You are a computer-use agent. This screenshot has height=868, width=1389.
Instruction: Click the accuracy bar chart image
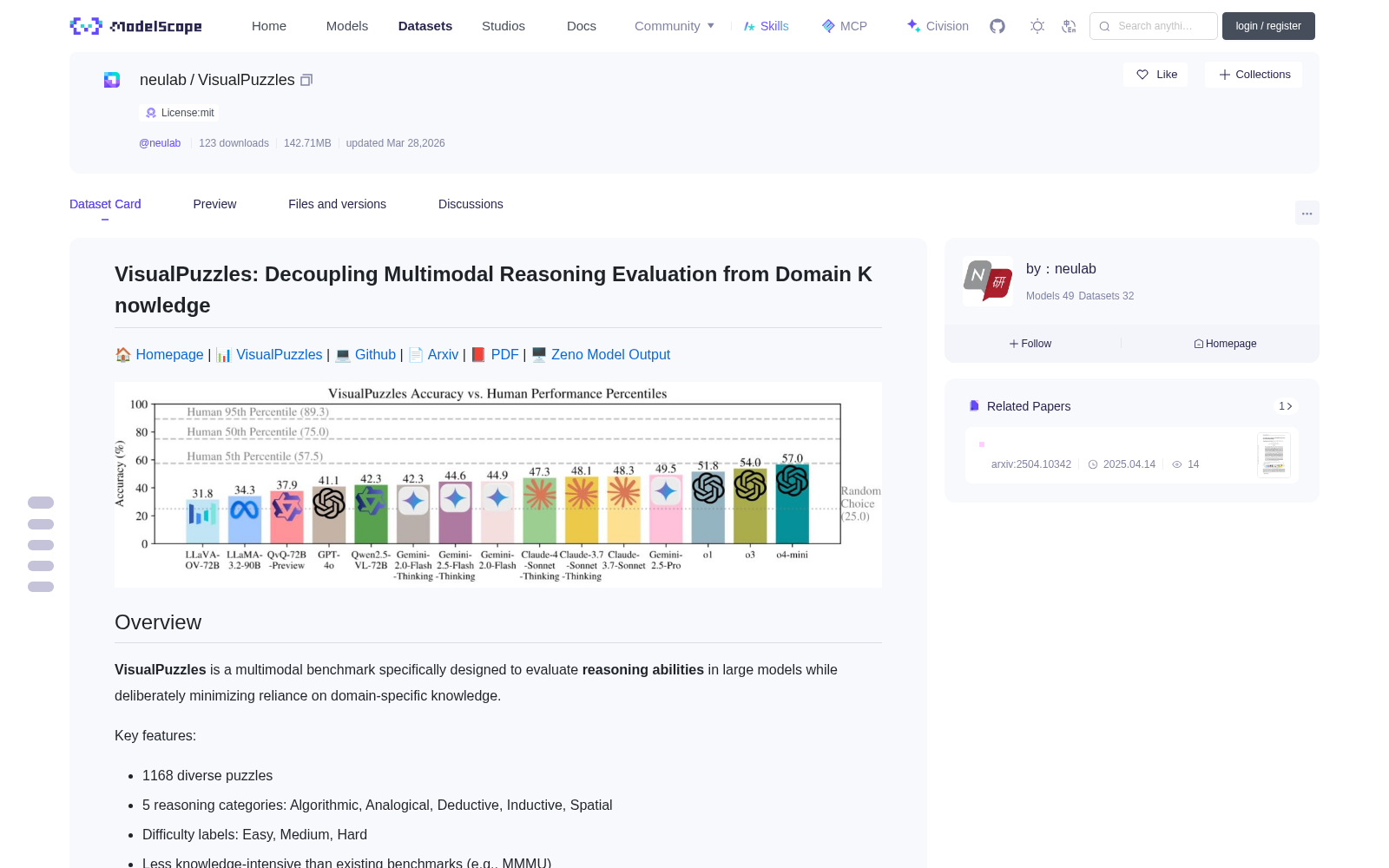[498, 484]
